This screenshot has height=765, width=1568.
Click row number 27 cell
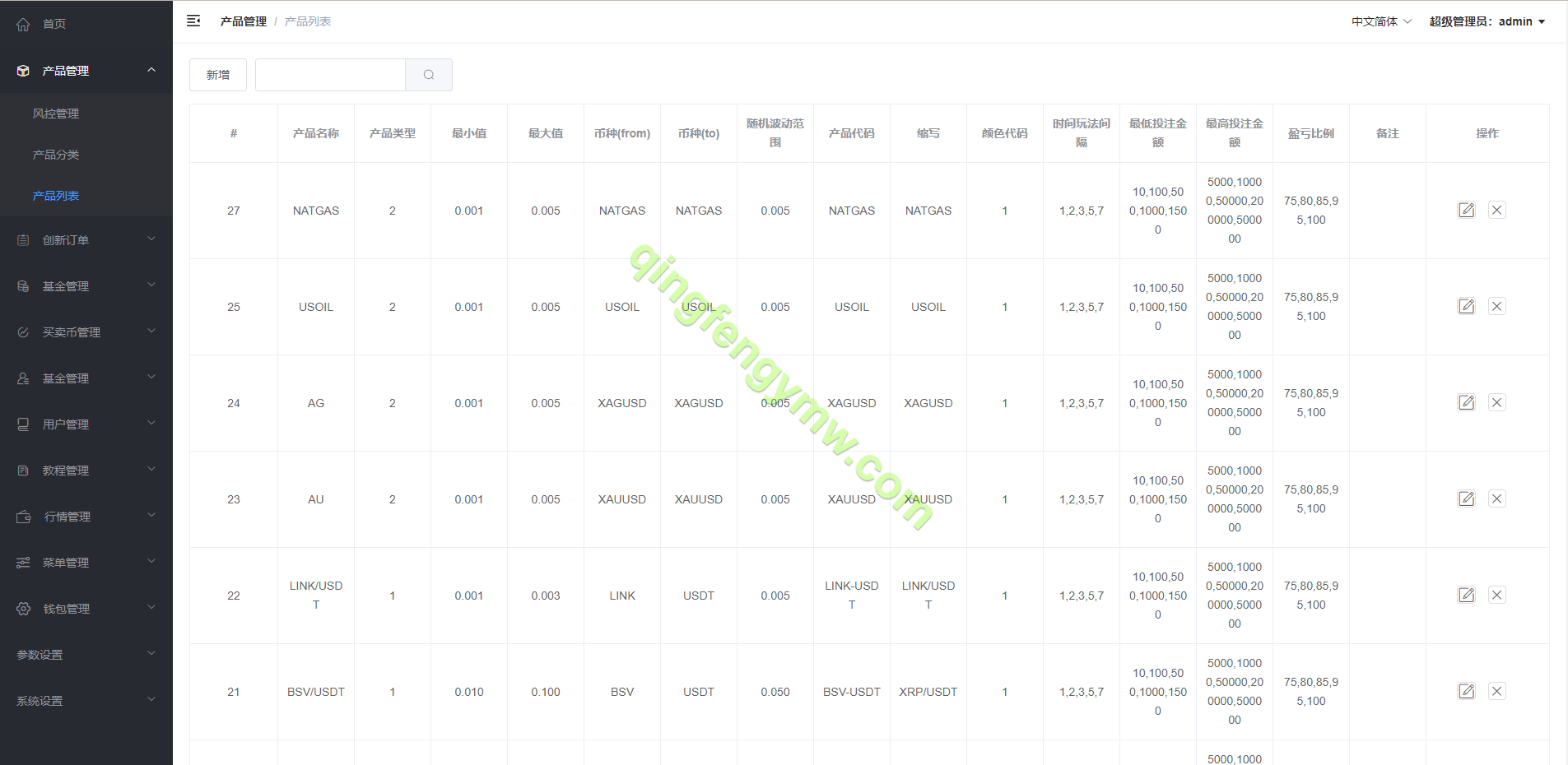[x=234, y=211]
